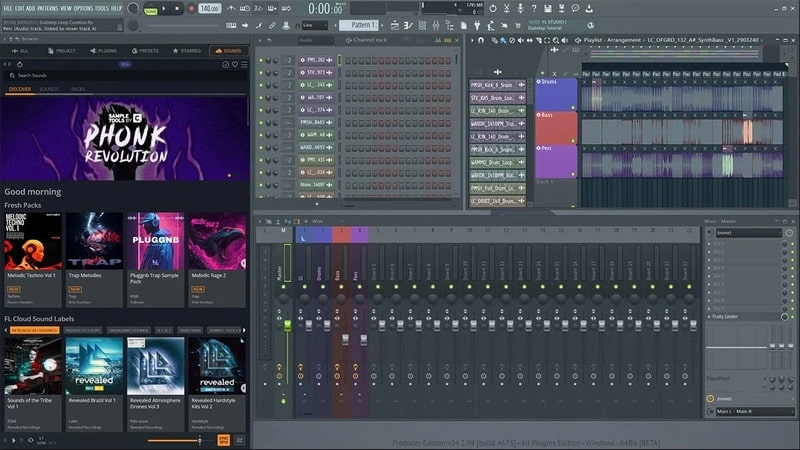Click the Master channel volume fader
The width and height of the screenshot is (800, 450).
click(288, 325)
